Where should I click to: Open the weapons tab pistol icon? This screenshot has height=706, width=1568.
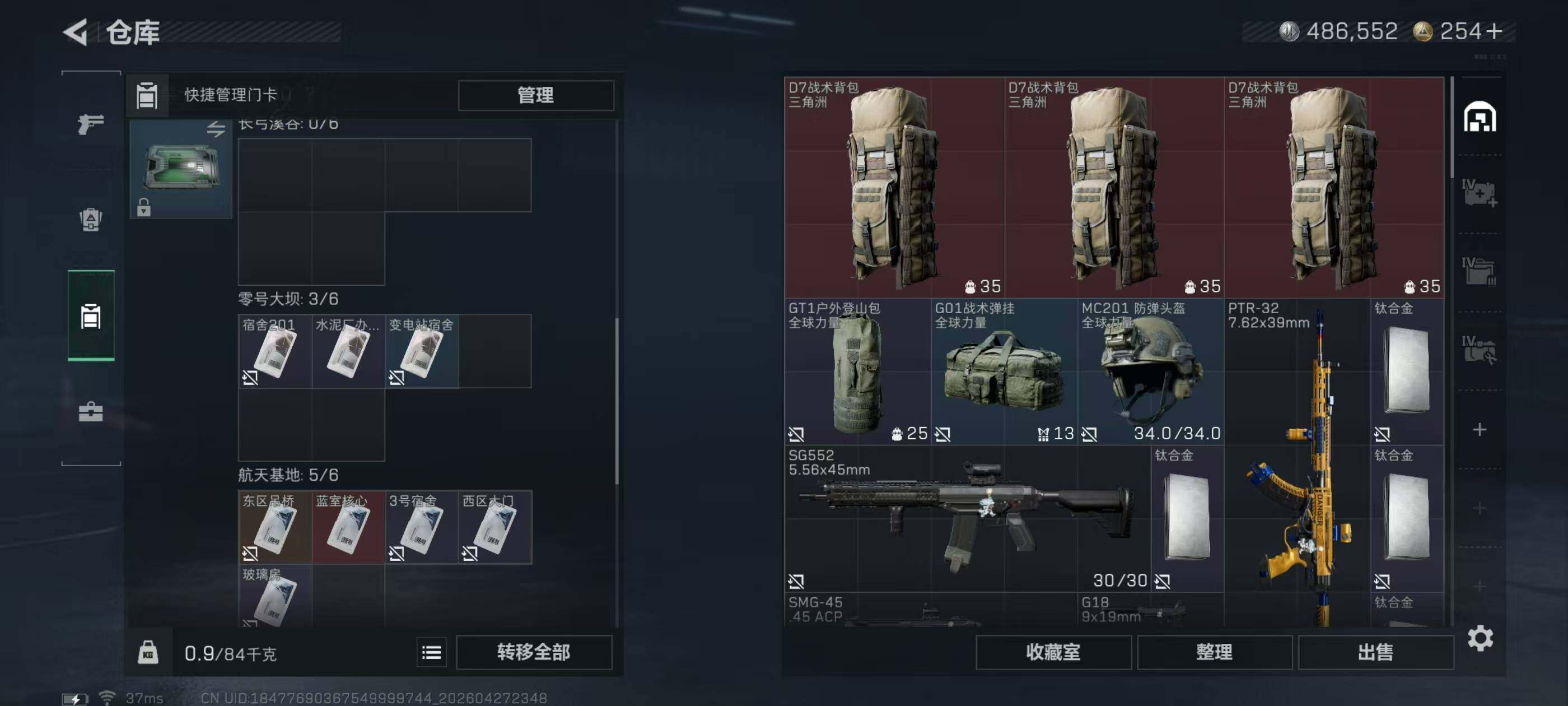(91, 124)
